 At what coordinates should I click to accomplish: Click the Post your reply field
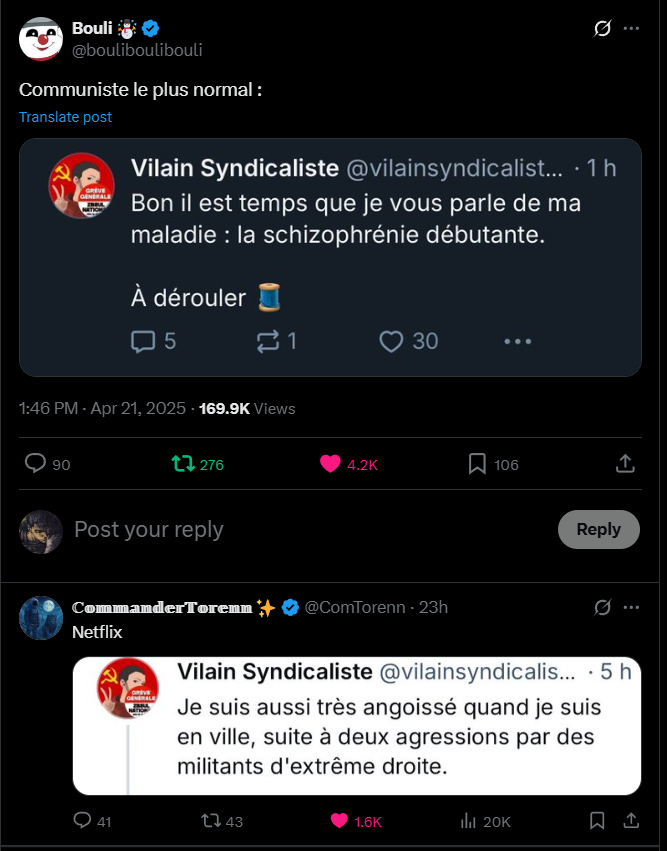click(x=300, y=529)
